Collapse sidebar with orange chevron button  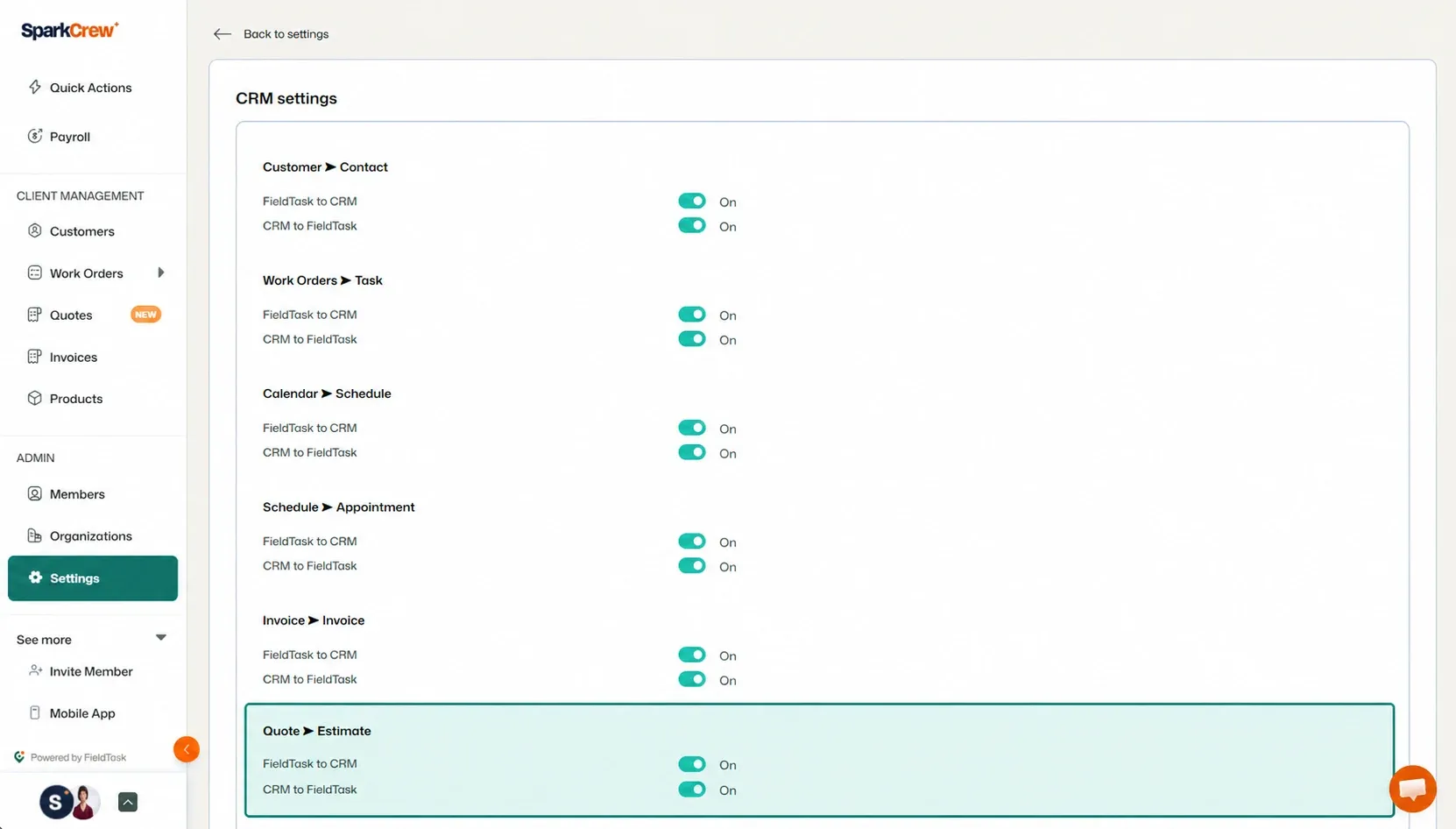coord(187,749)
